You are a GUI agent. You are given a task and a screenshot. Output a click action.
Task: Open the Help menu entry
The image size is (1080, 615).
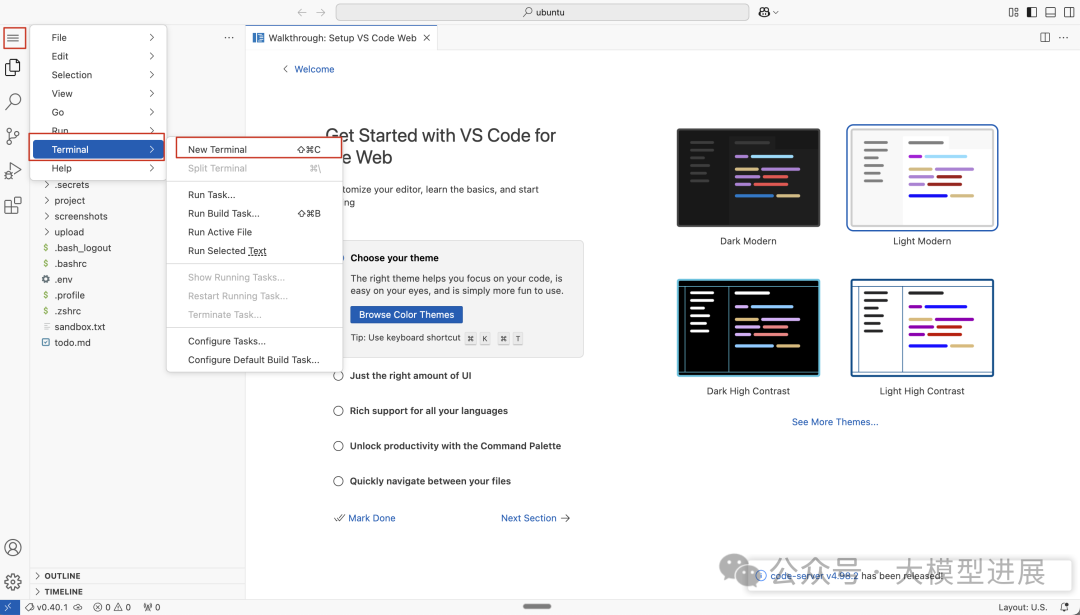[x=98, y=168]
